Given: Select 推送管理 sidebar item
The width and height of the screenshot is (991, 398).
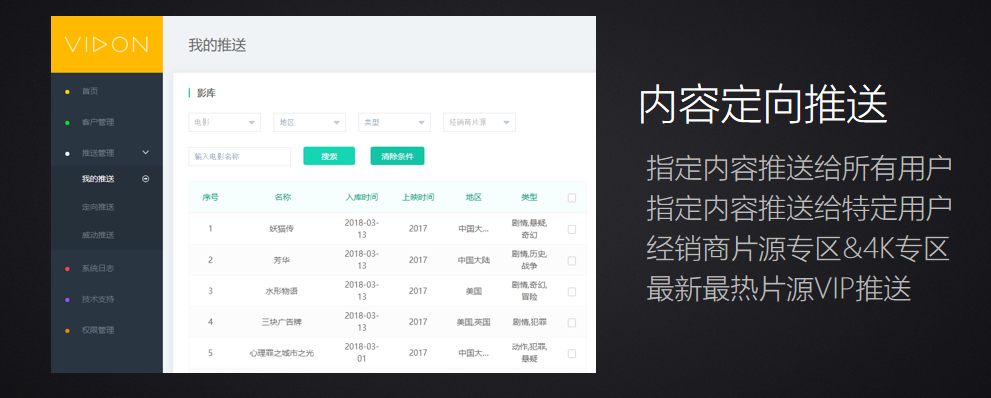Looking at the screenshot, I should (98, 153).
